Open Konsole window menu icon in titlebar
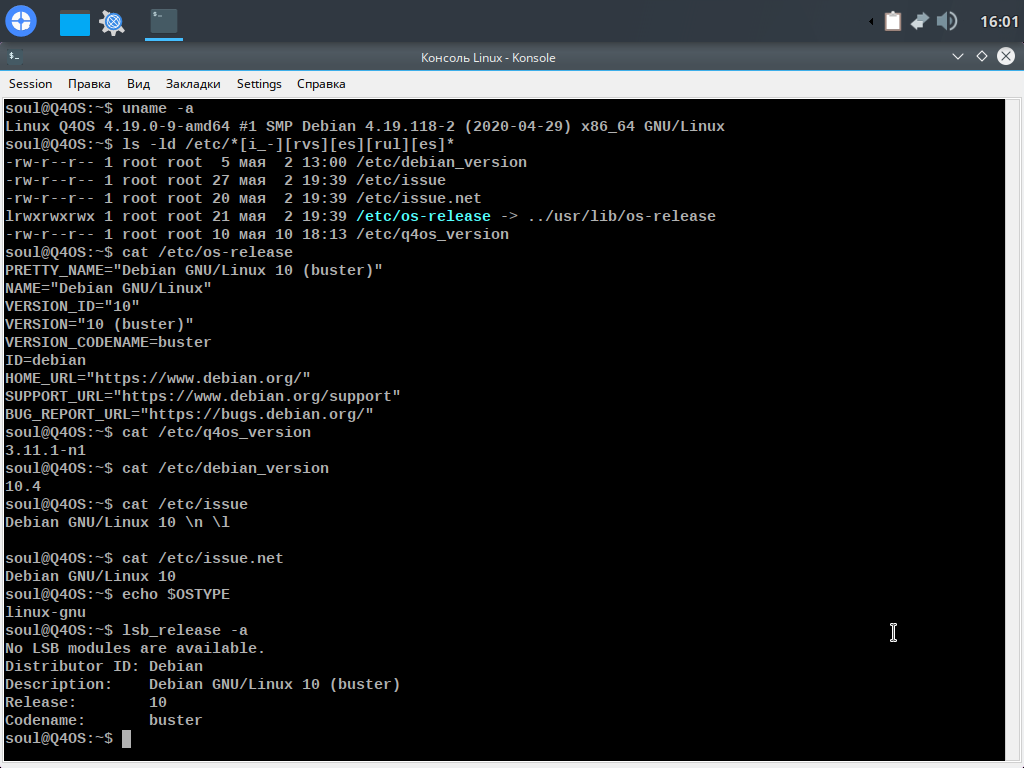 pos(14,57)
